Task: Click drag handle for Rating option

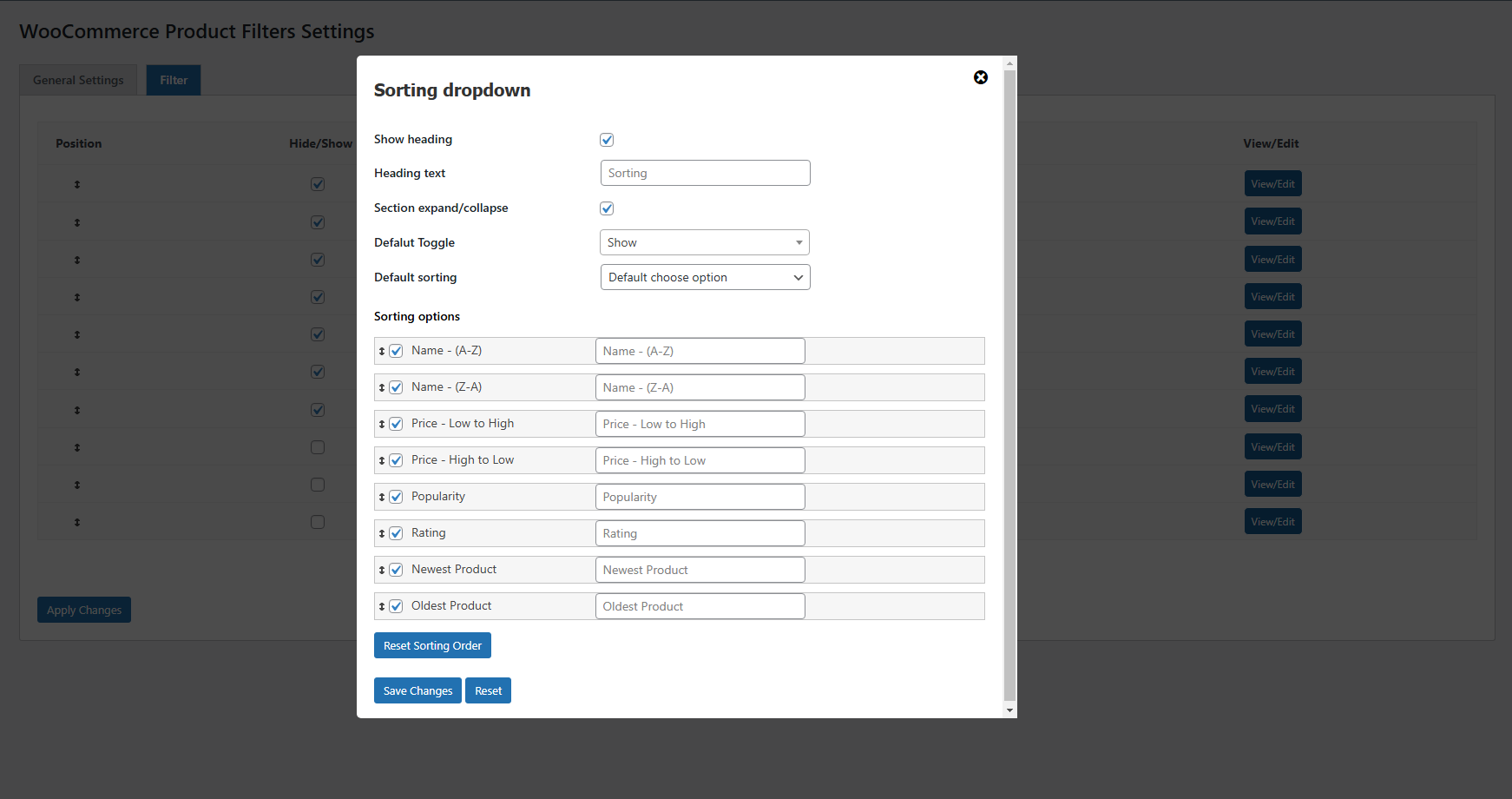Action: pos(382,533)
